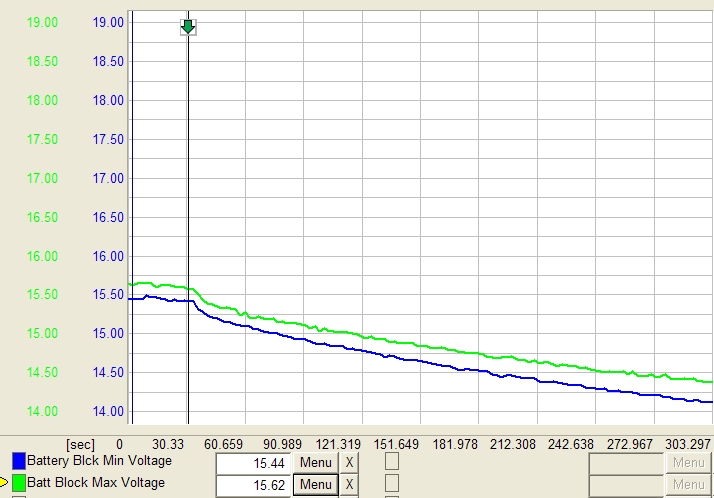Screen dimensions: 714x498
Task: Click the blue 14.50 scale label
Action: coord(108,372)
